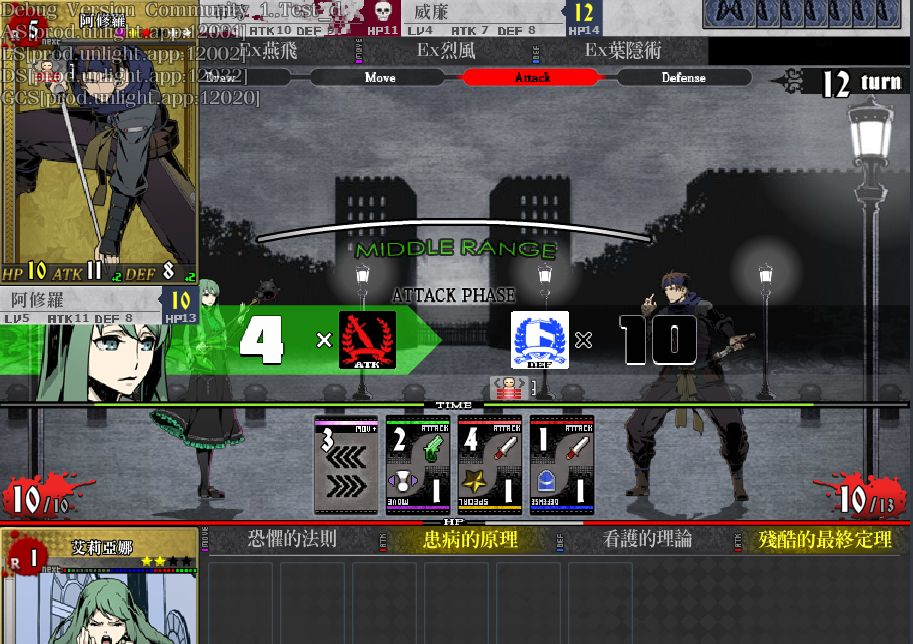Choose the attack 2 gun card
Viewport: 913px width, 644px height.
pos(418,465)
